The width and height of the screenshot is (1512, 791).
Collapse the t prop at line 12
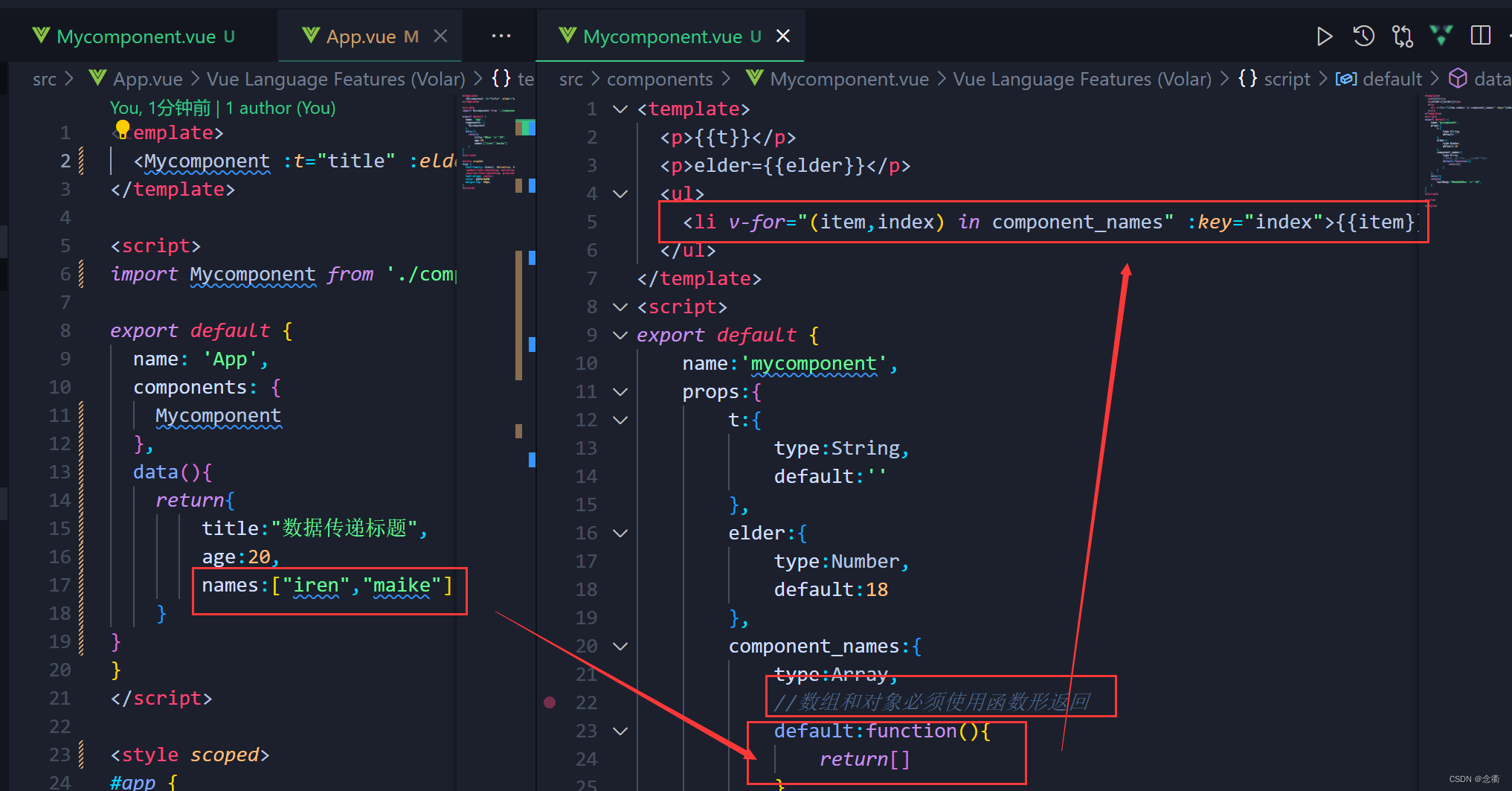coord(620,420)
